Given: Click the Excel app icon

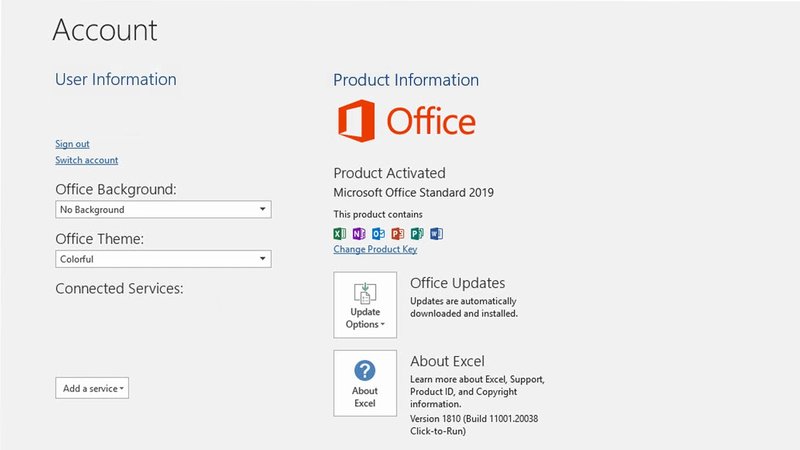Looking at the screenshot, I should coord(340,233).
